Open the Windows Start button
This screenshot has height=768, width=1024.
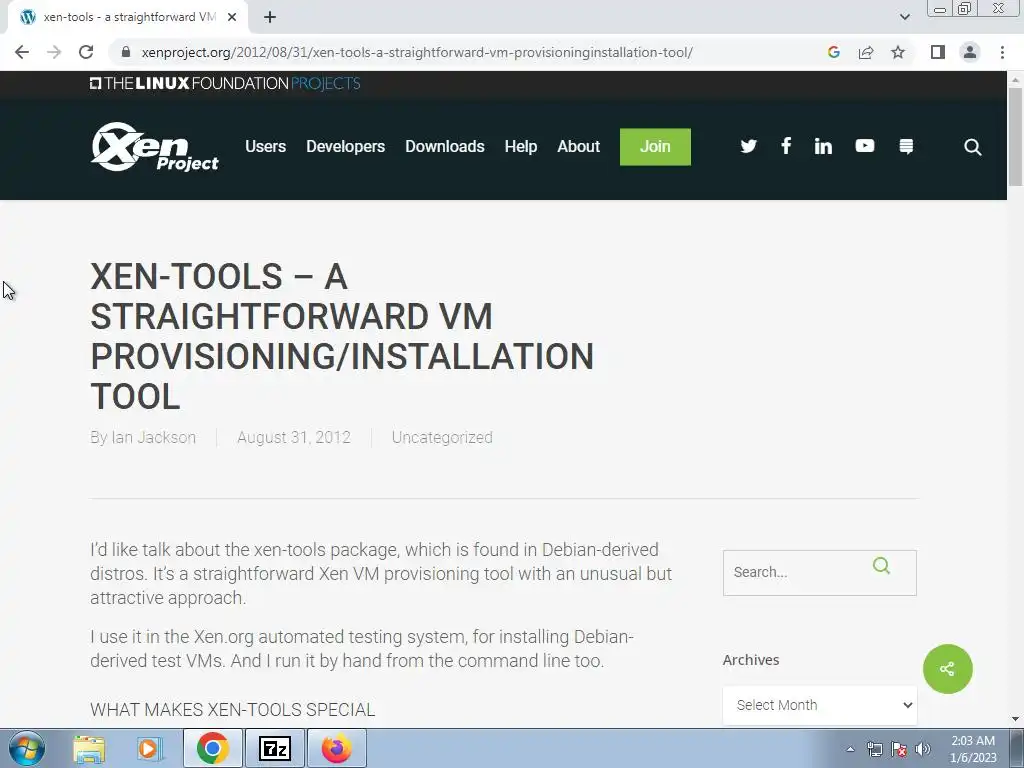coord(27,748)
